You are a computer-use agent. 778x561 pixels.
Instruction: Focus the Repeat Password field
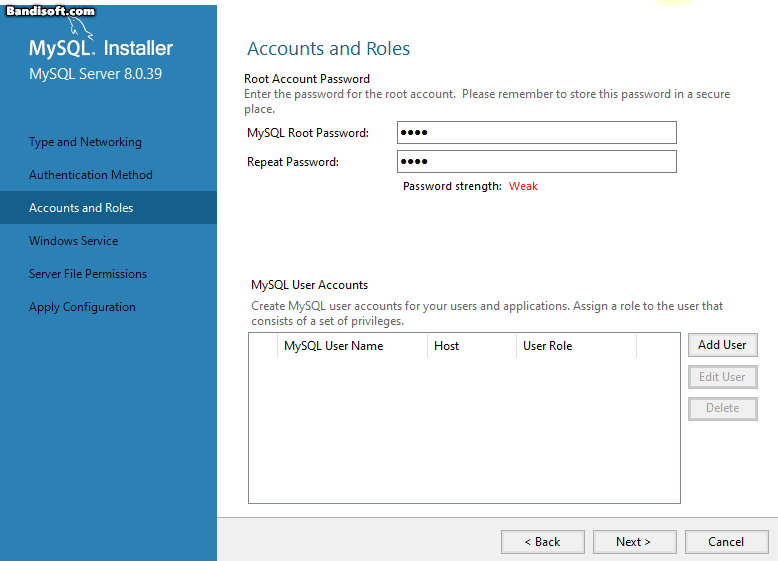536,162
